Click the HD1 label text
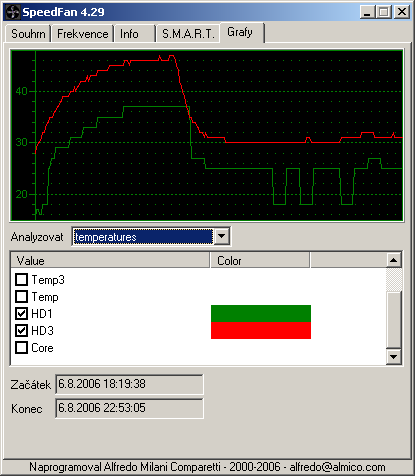The height and width of the screenshot is (476, 415). tap(42, 314)
